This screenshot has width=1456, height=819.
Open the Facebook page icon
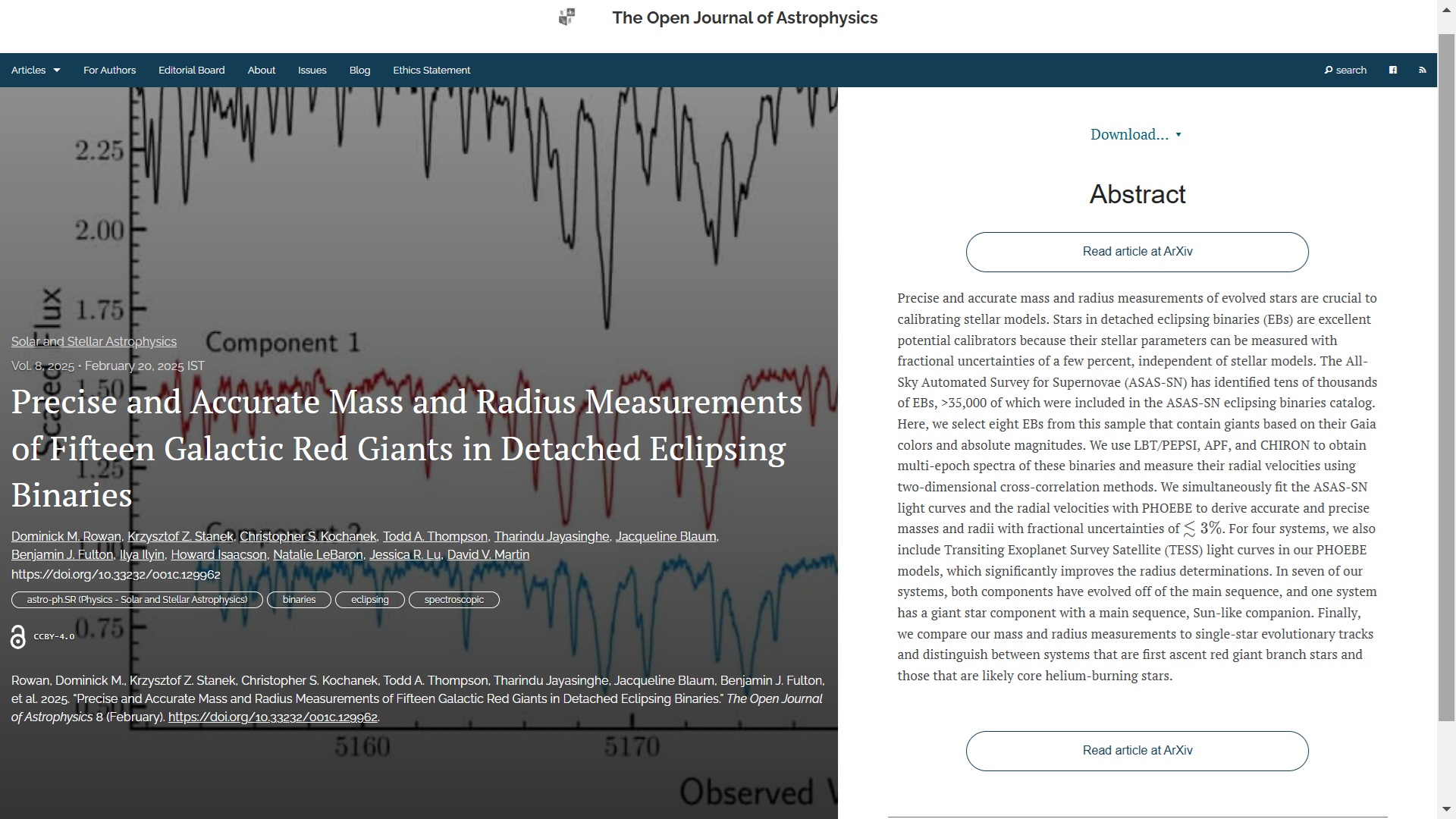click(x=1392, y=70)
